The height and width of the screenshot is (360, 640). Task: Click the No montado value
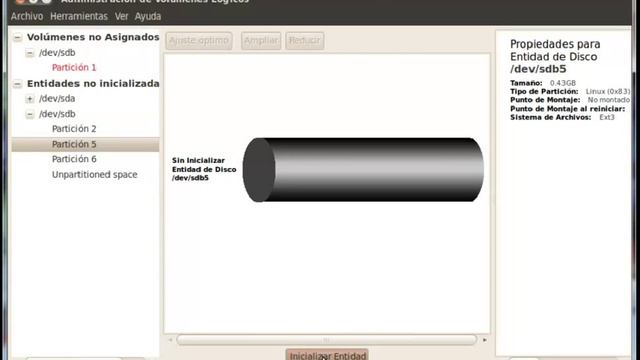pos(609,100)
